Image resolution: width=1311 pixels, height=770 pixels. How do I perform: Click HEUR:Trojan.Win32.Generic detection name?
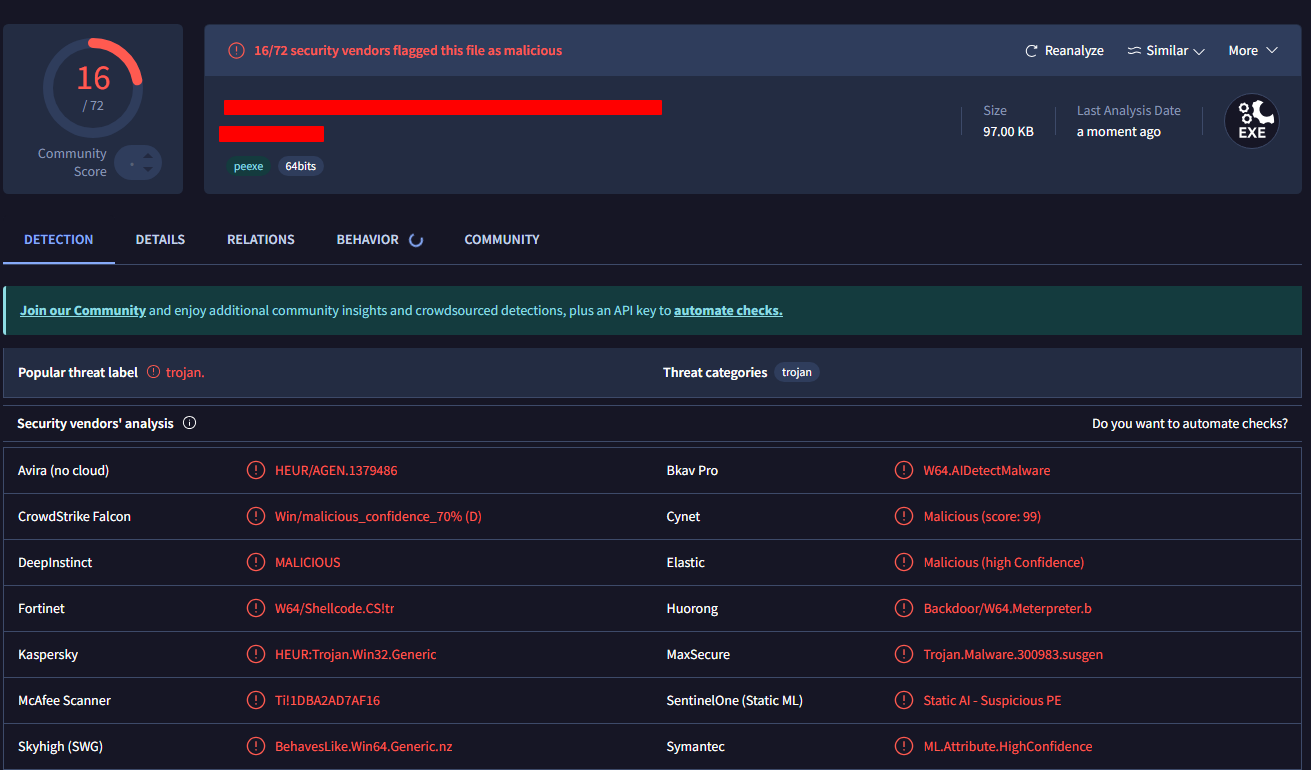click(x=356, y=654)
